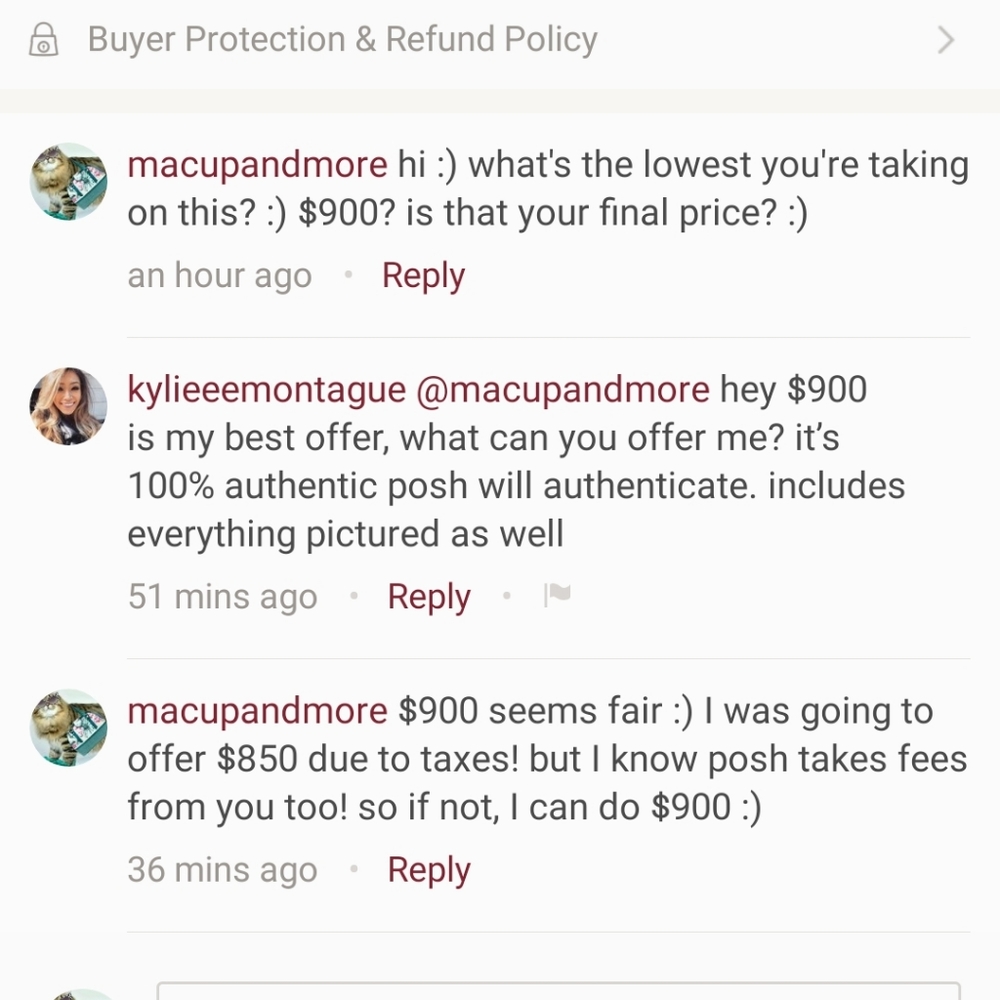
Task: Click the lock icon beside Buyer Protection
Action: 43,40
